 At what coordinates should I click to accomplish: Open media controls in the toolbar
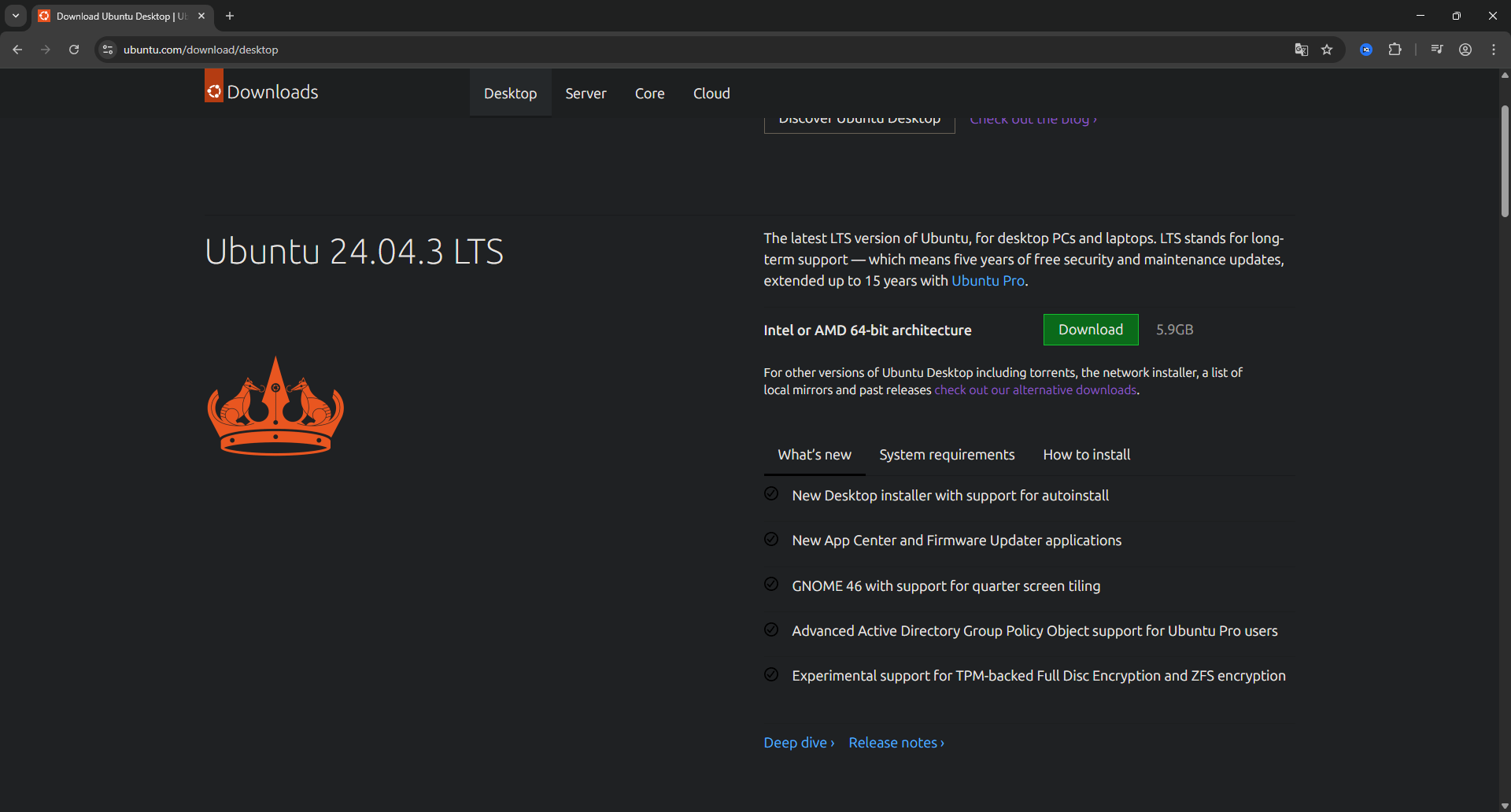tap(1436, 49)
